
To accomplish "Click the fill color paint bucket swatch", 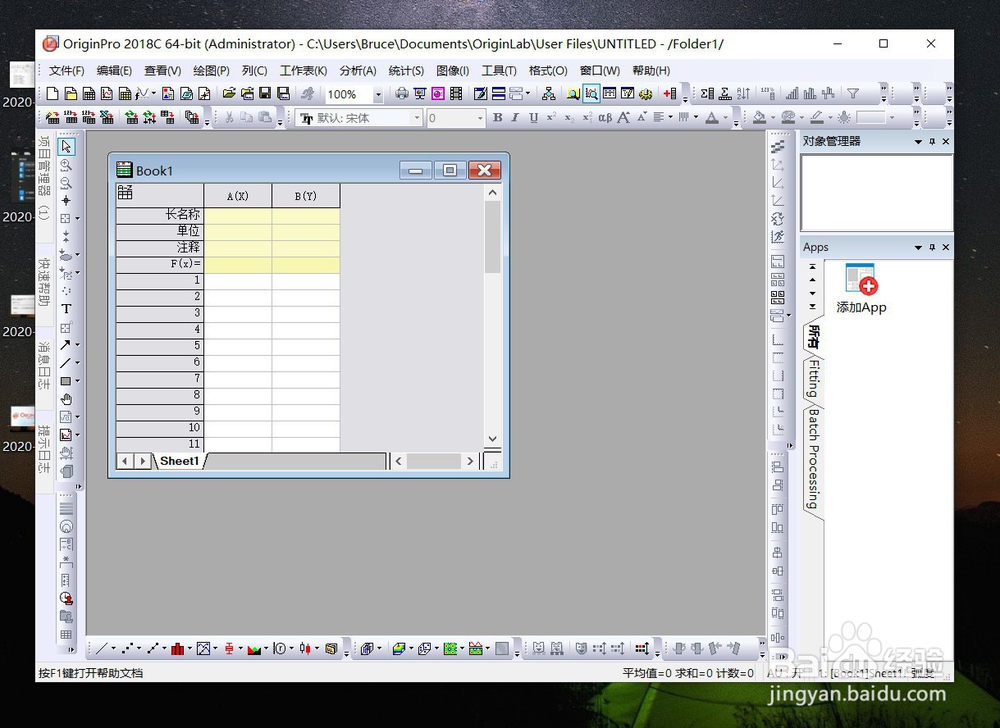I will 759,117.
